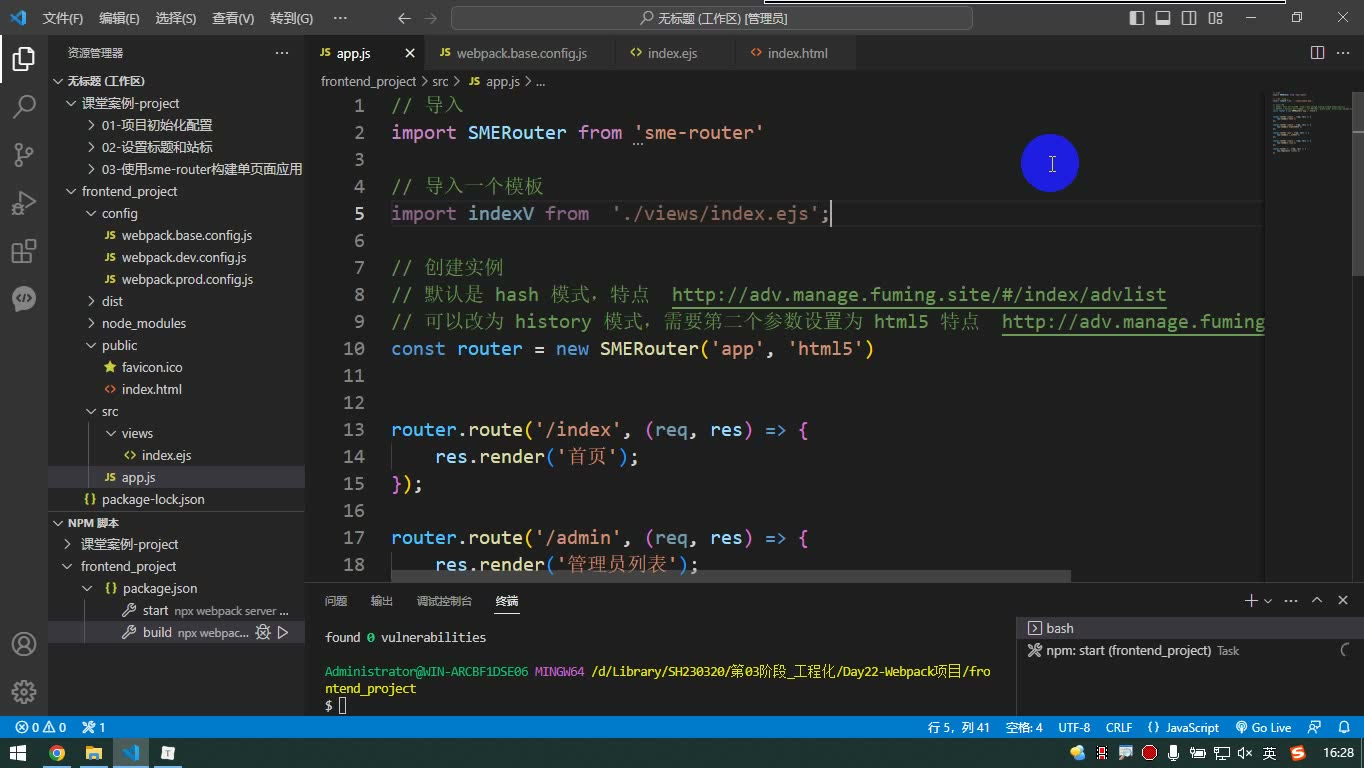Viewport: 1364px width, 768px height.
Task: Open the Extensions view
Action: tap(24, 250)
